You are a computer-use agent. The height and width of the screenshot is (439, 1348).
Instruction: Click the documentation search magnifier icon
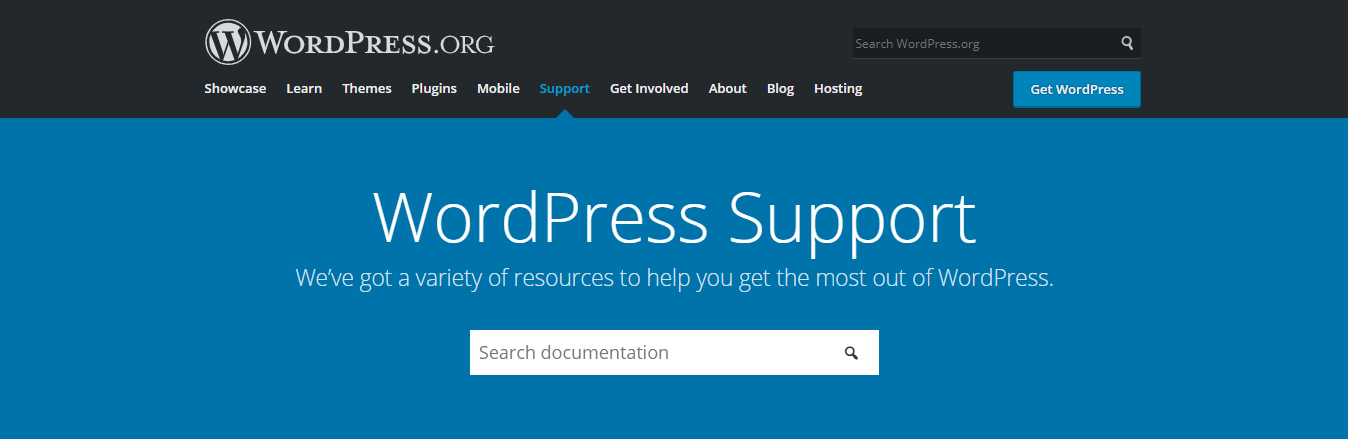851,353
